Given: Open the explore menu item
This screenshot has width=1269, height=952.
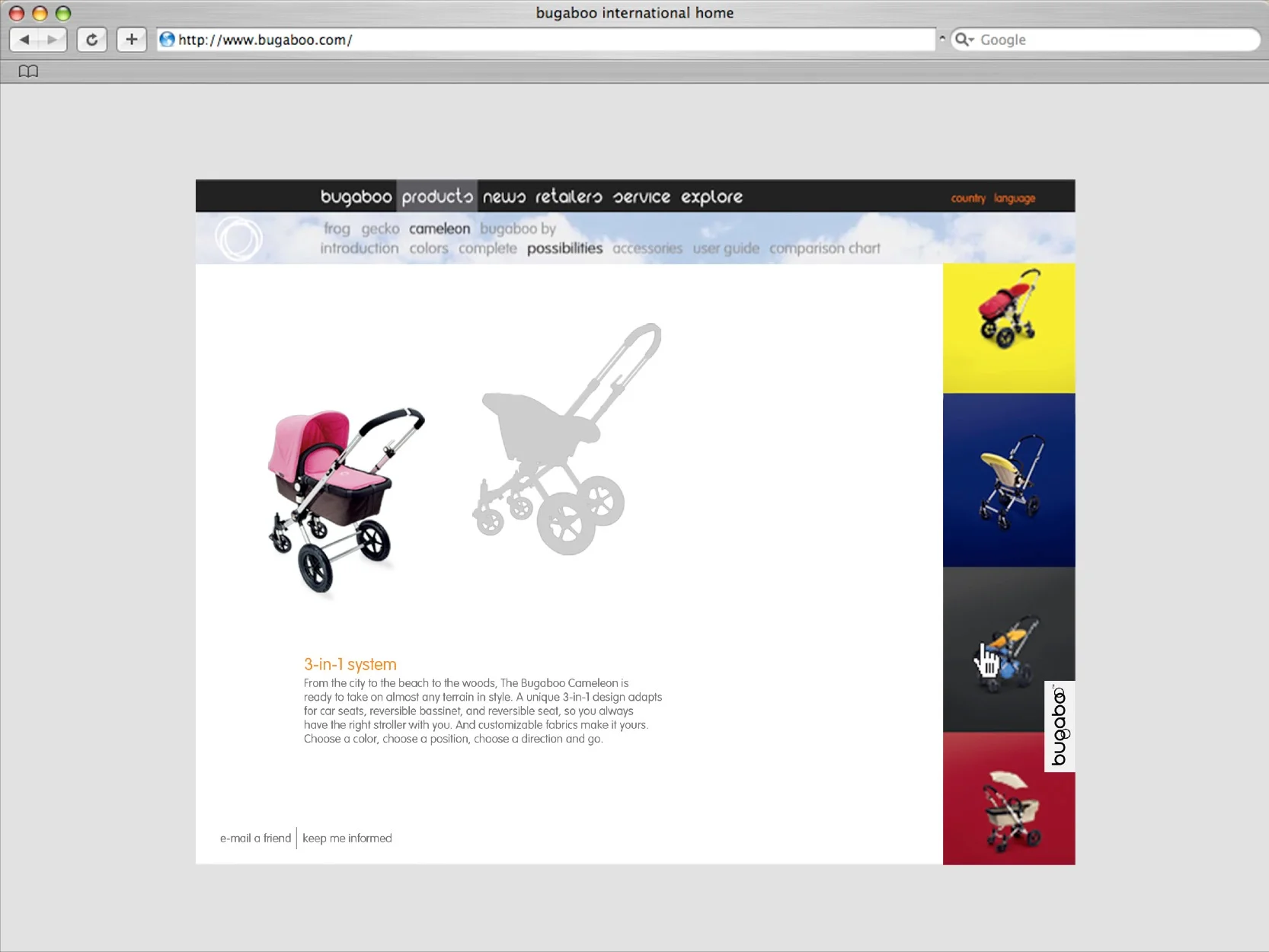Looking at the screenshot, I should click(x=711, y=197).
